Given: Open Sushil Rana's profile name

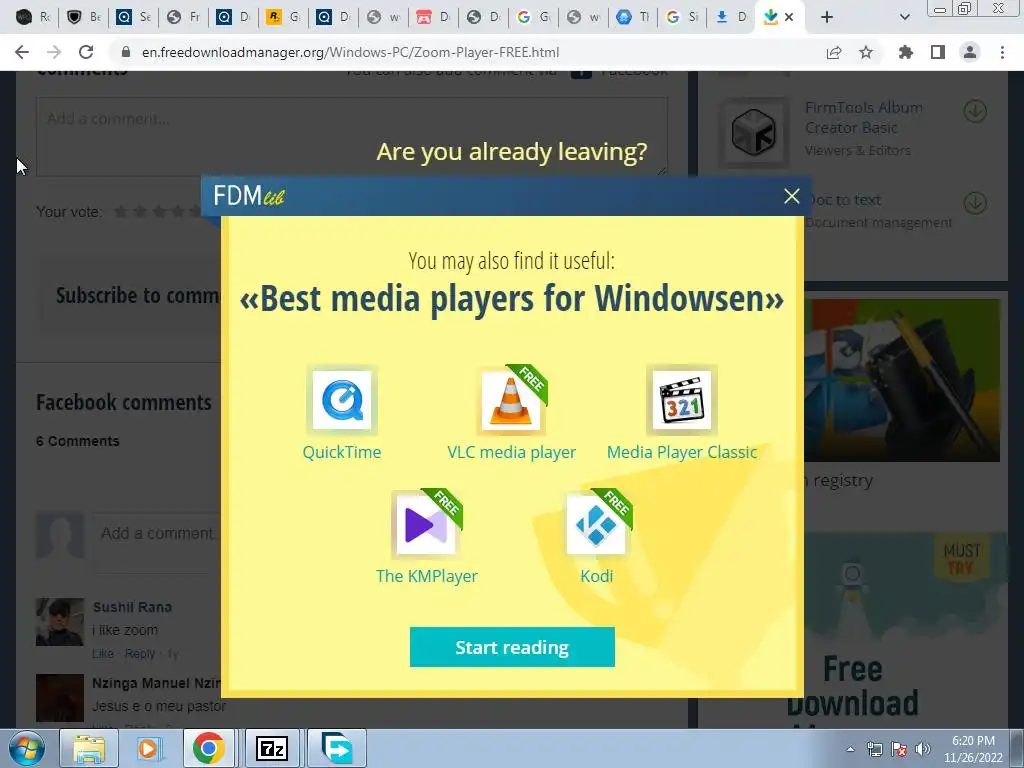Looking at the screenshot, I should (132, 607).
